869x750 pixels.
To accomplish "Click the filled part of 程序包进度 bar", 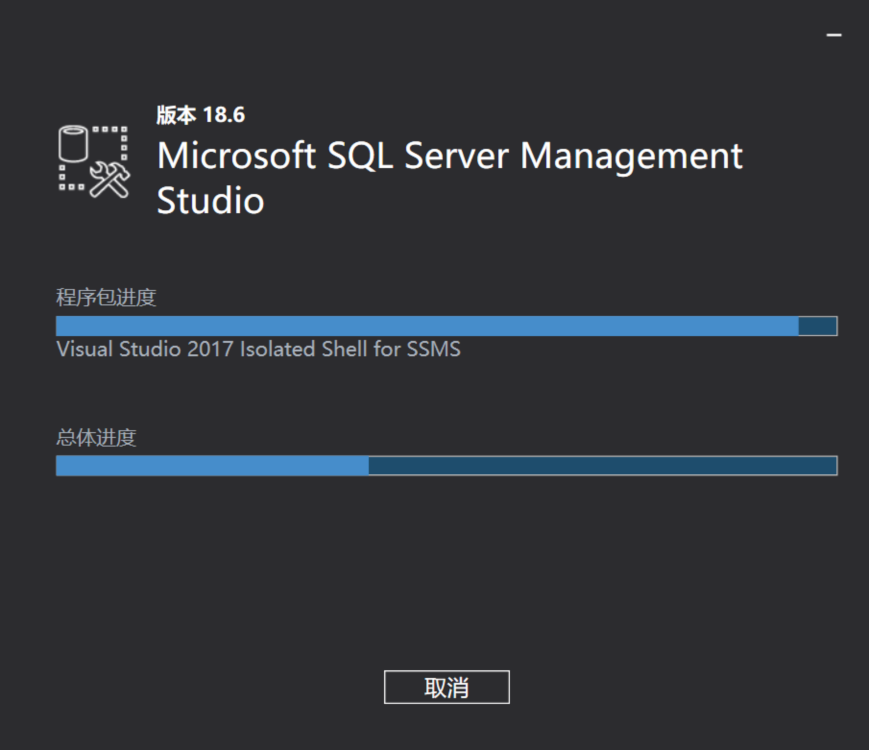I will [x=427, y=326].
